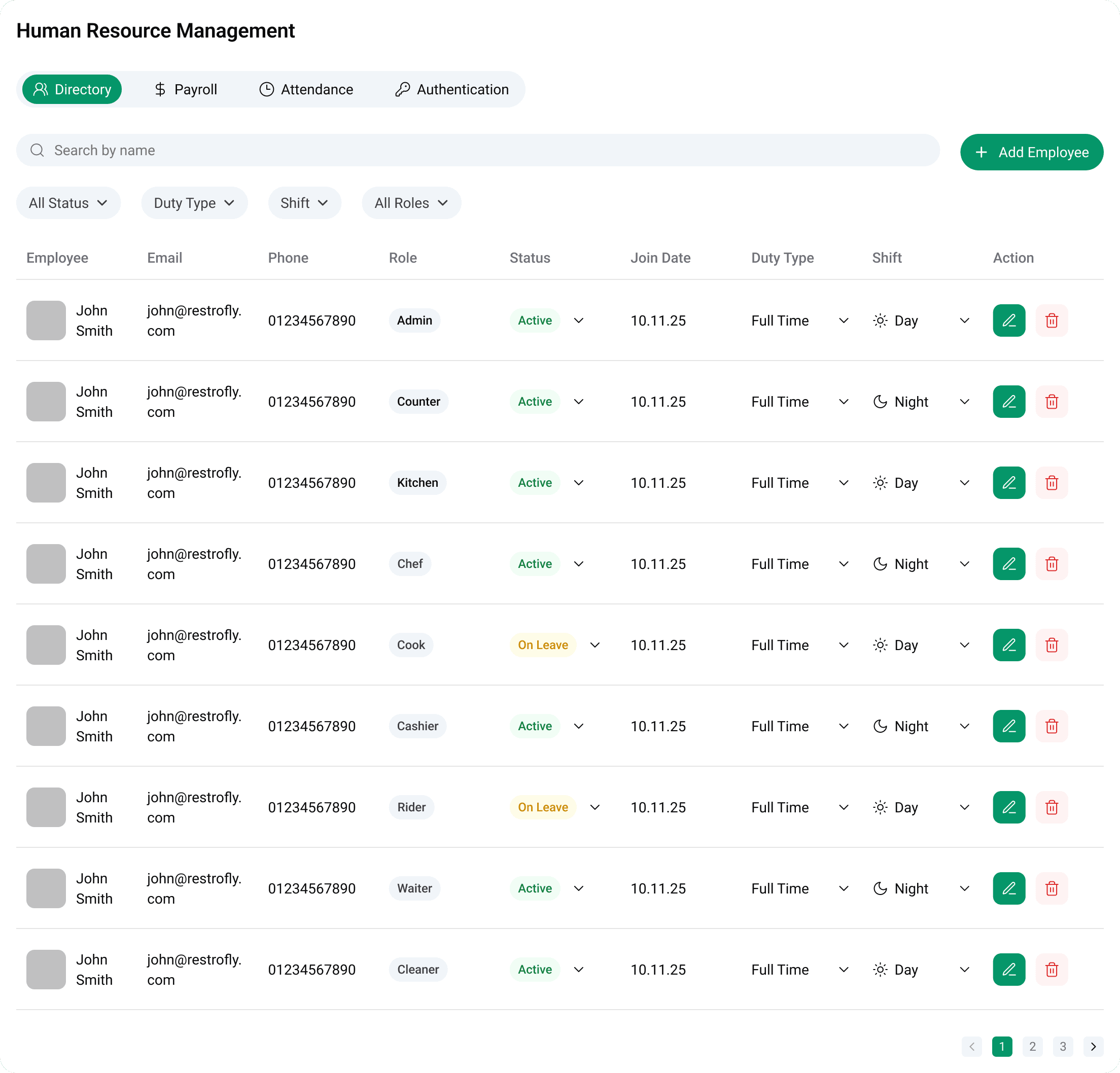The width and height of the screenshot is (1120, 1073).
Task: Click the delete trash icon for Counter row
Action: (x=1052, y=402)
